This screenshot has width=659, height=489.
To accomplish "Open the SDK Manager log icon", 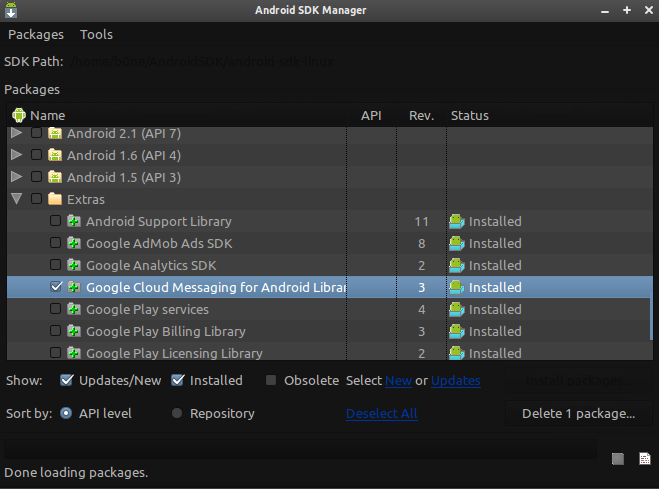I will 644,459.
